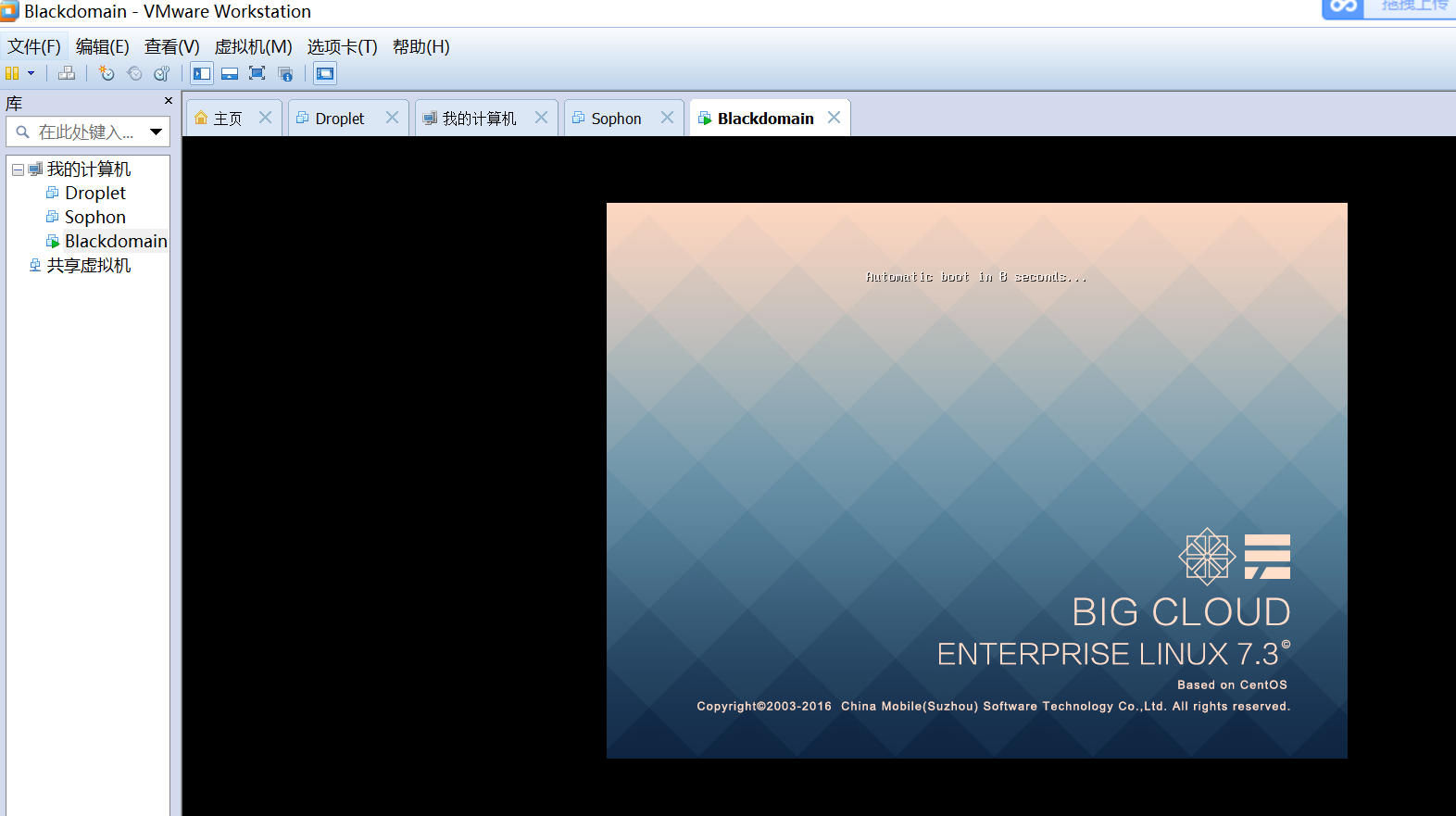This screenshot has height=816, width=1456.
Task: Click the yellow suspend virtual machine icon
Action: [12, 73]
